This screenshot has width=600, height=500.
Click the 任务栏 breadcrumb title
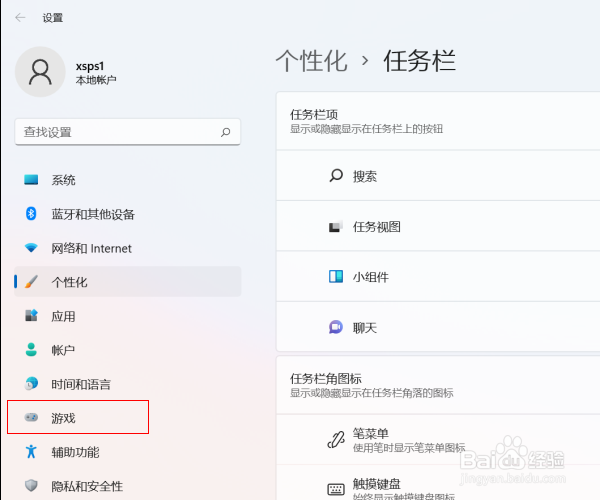(x=419, y=61)
